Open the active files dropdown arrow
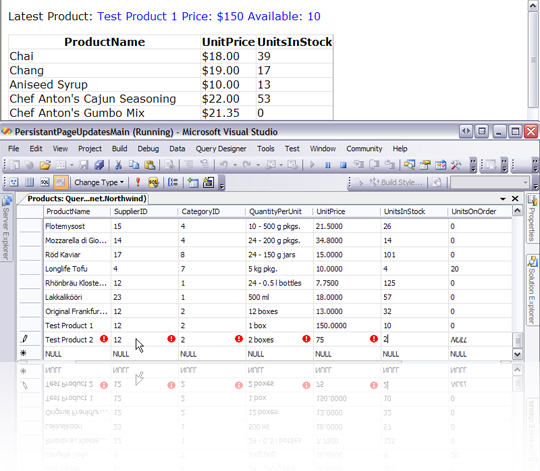The height and width of the screenshot is (471, 540). pyautogui.click(x=503, y=199)
